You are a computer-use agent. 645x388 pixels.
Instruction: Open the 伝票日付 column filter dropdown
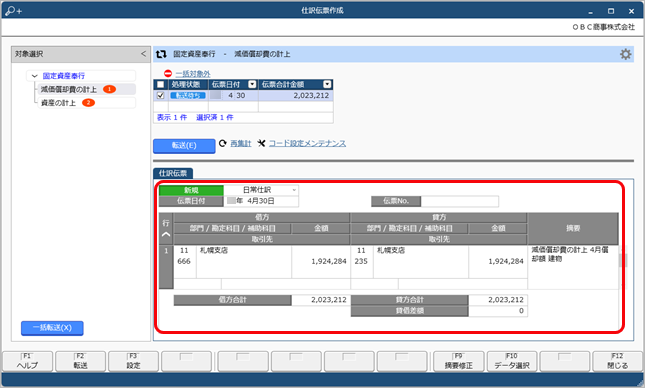click(252, 84)
